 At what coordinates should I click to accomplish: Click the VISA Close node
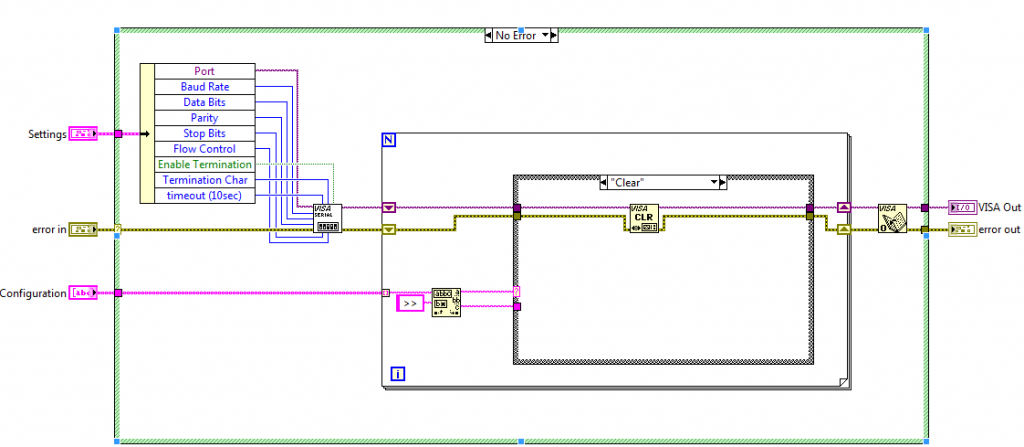click(x=891, y=218)
